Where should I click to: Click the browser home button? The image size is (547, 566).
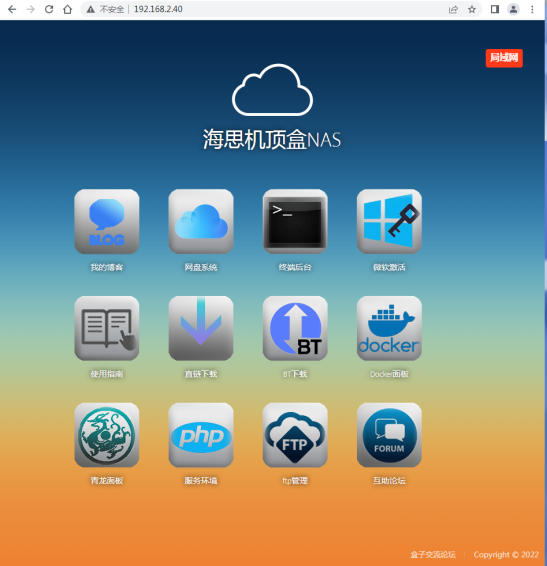pos(68,9)
